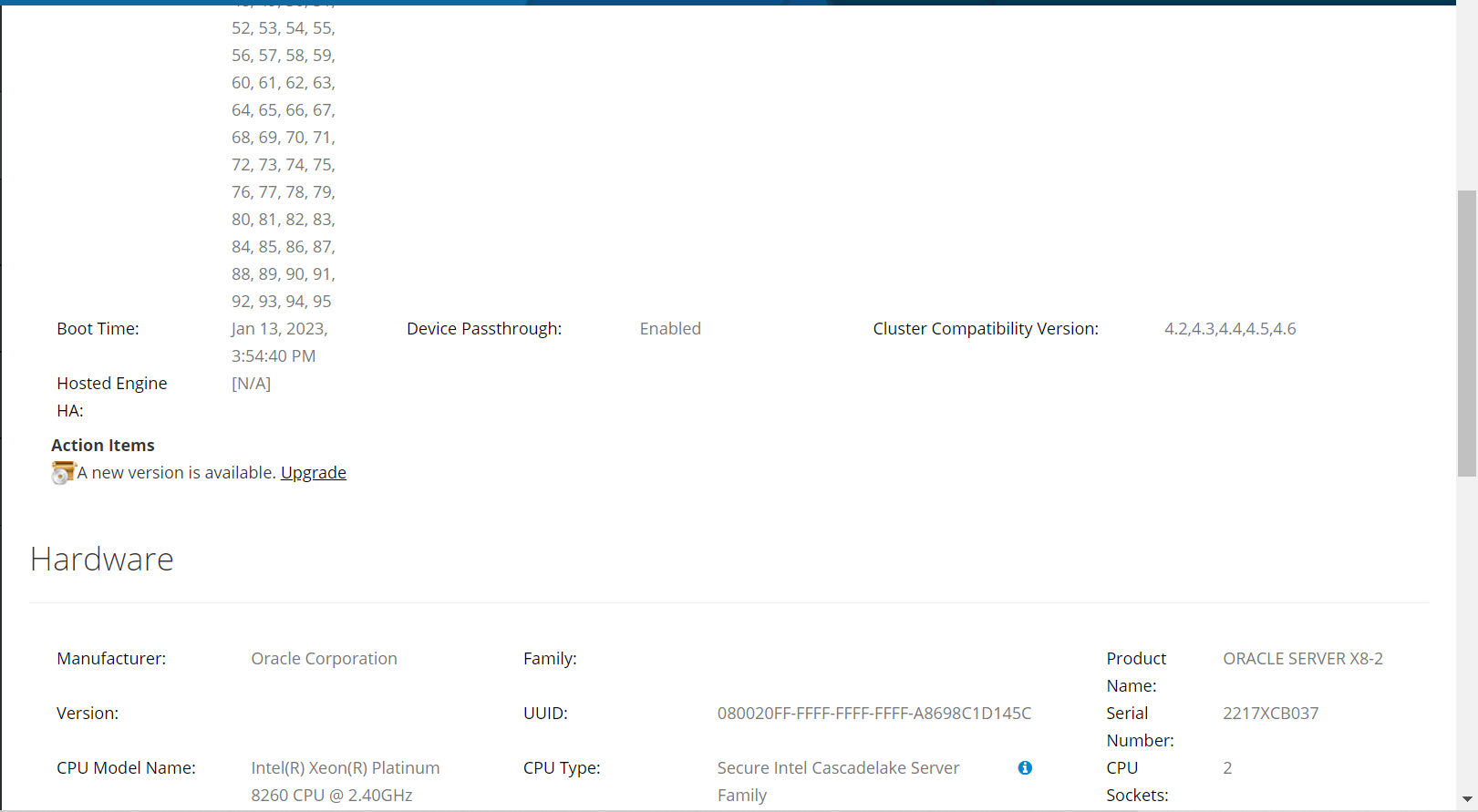The image size is (1478, 812).
Task: Click the blue info icon next to CPU Type
Action: [1025, 768]
